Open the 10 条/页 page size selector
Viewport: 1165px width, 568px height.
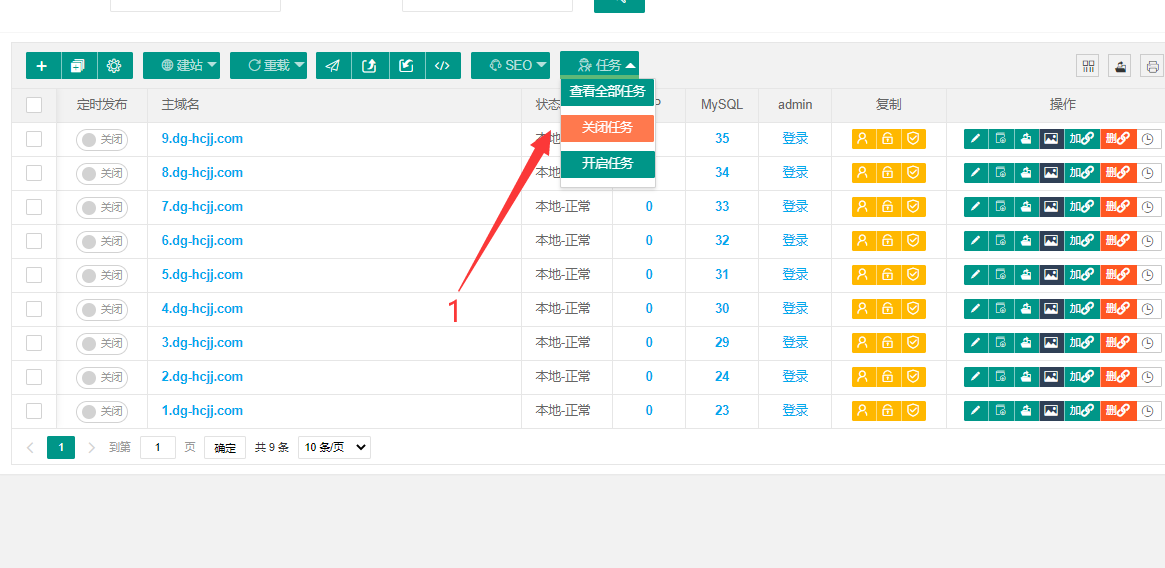click(x=334, y=448)
